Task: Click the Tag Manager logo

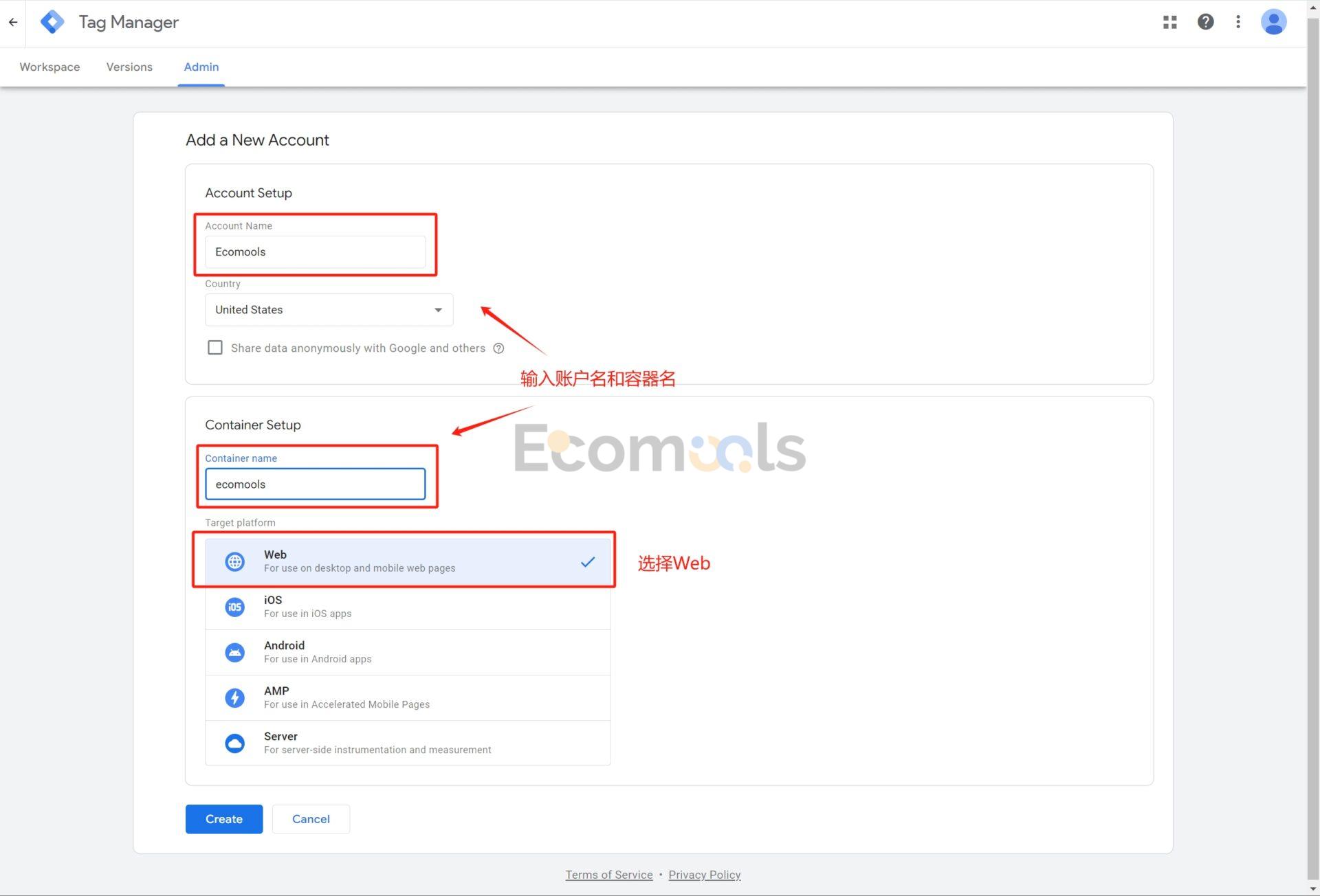Action: pos(52,22)
